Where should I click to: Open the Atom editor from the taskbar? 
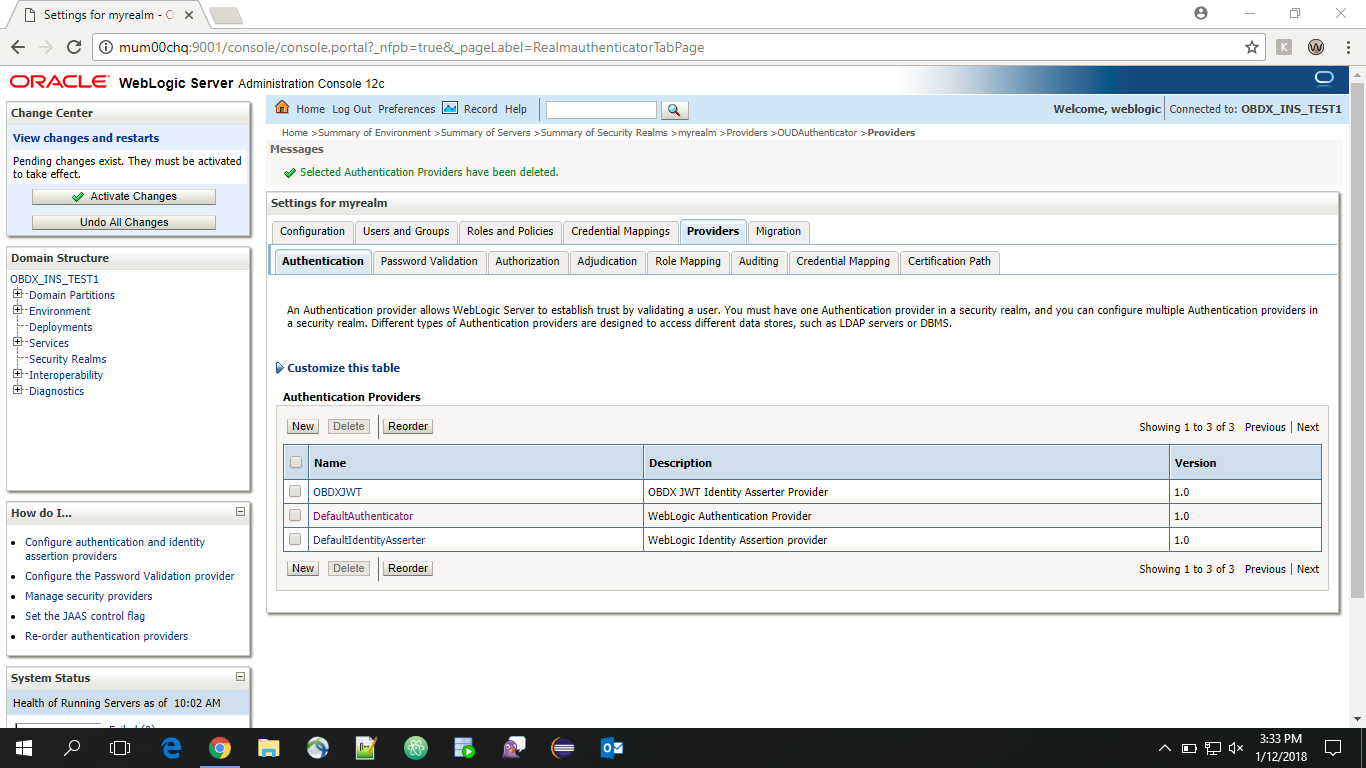(x=416, y=748)
